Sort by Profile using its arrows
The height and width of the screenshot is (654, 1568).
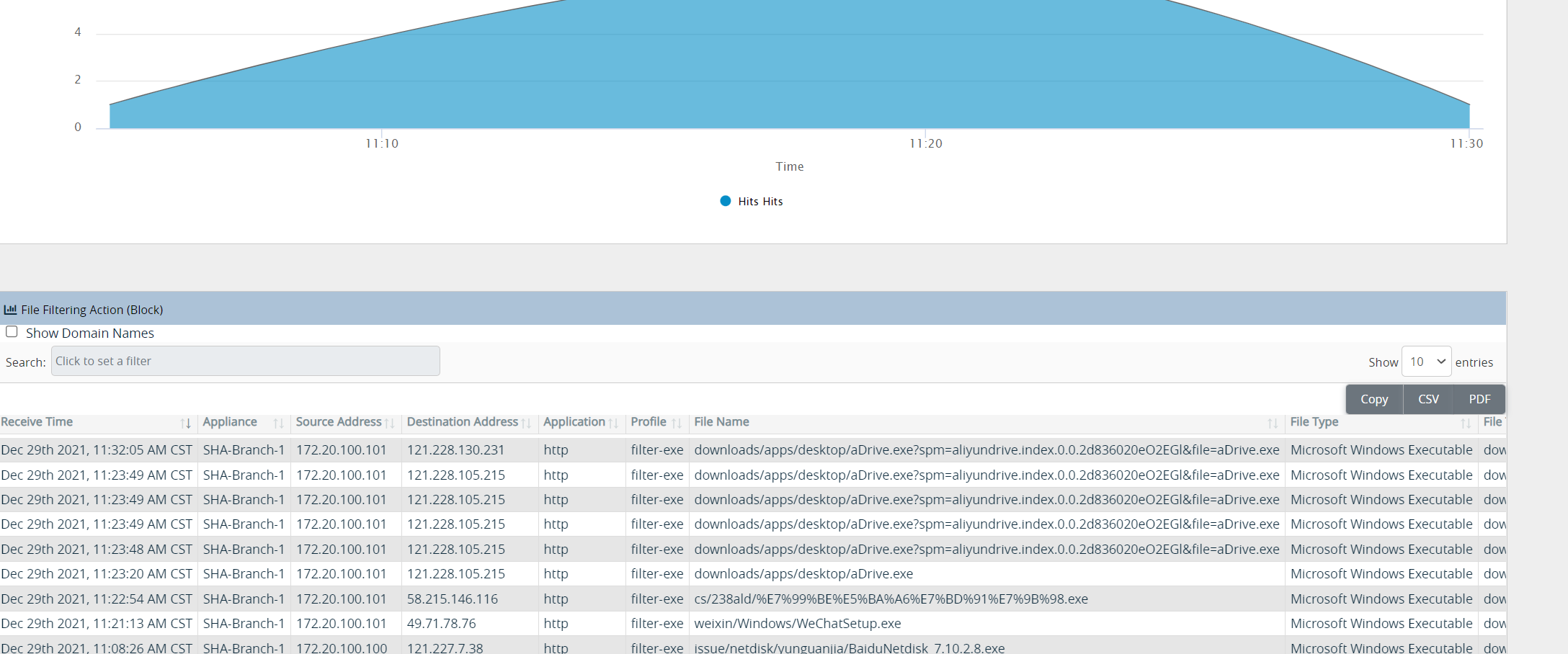pyautogui.click(x=677, y=424)
